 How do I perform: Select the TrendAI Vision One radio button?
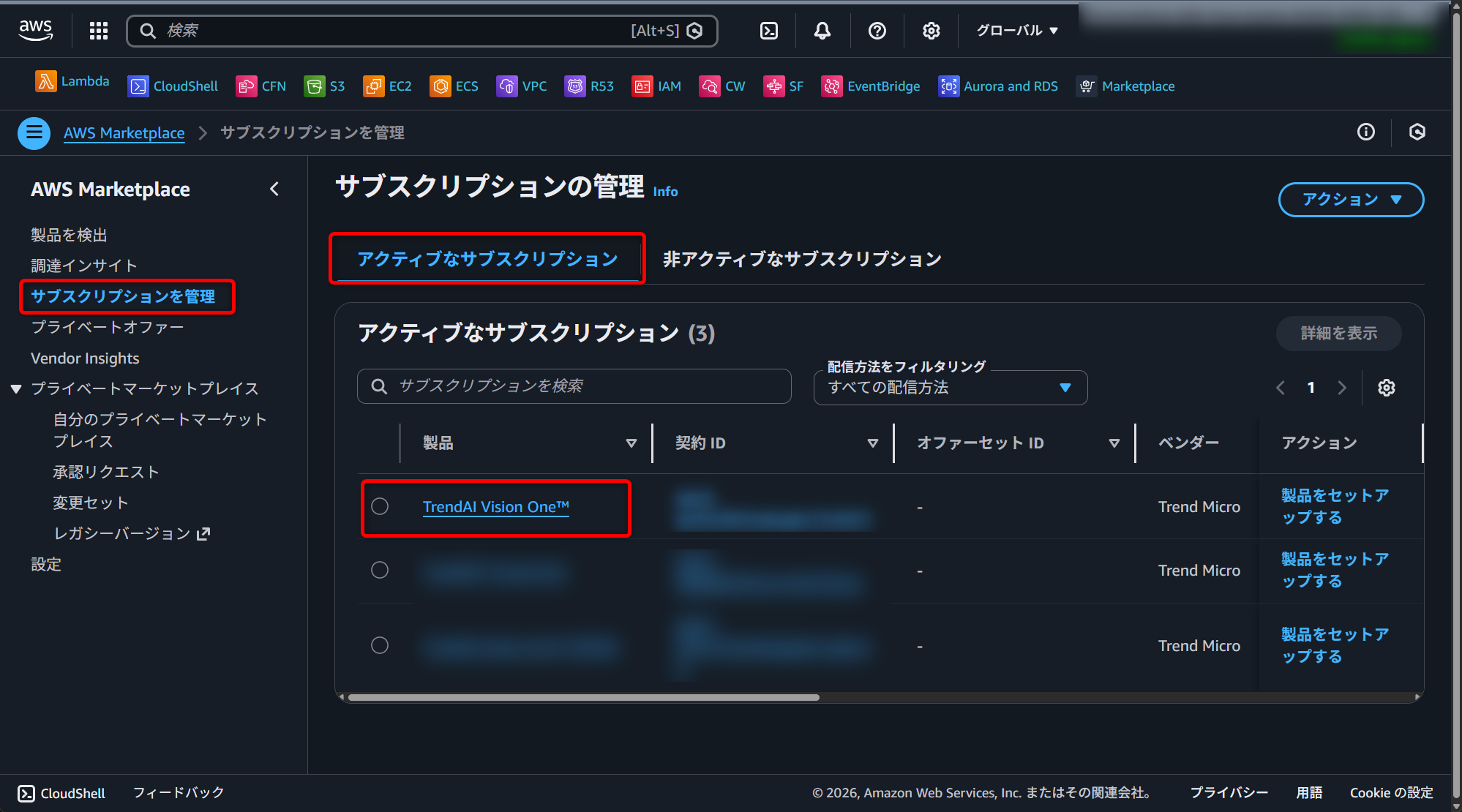(380, 505)
